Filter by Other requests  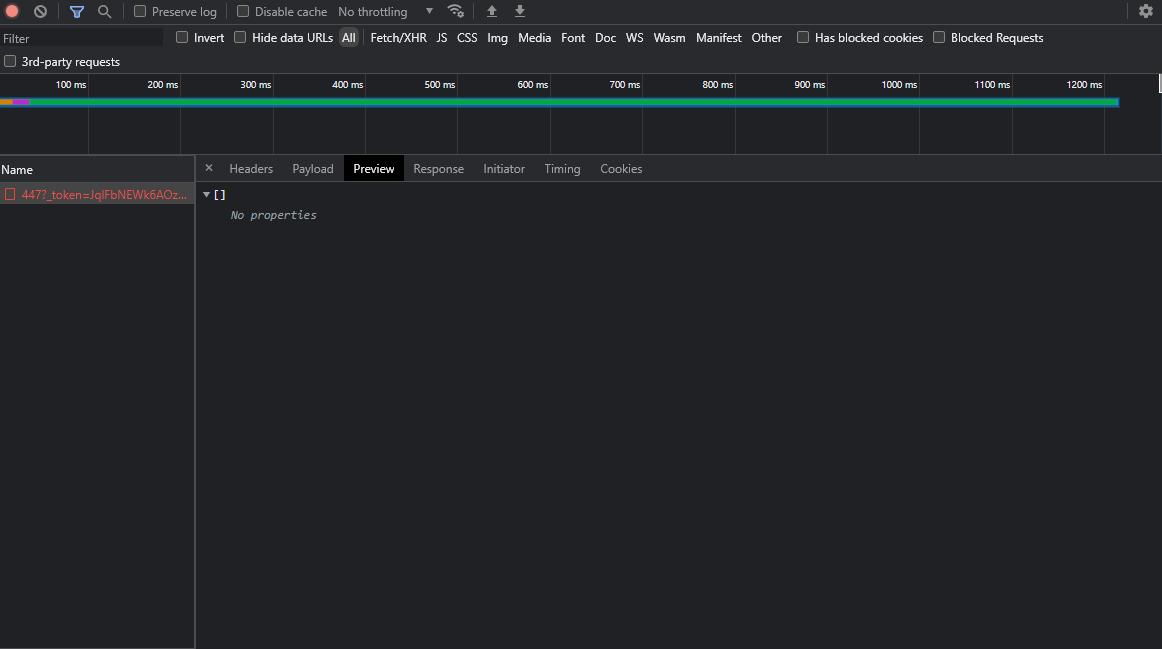pyautogui.click(x=766, y=38)
